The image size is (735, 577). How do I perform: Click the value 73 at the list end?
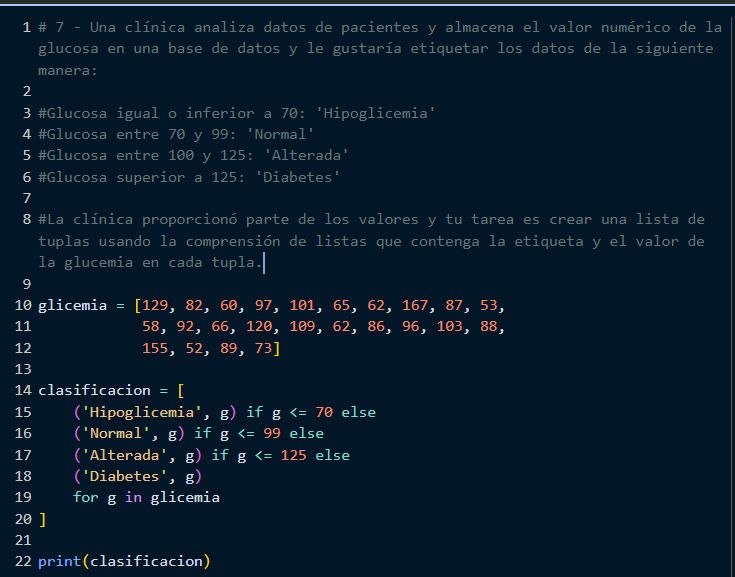click(263, 348)
